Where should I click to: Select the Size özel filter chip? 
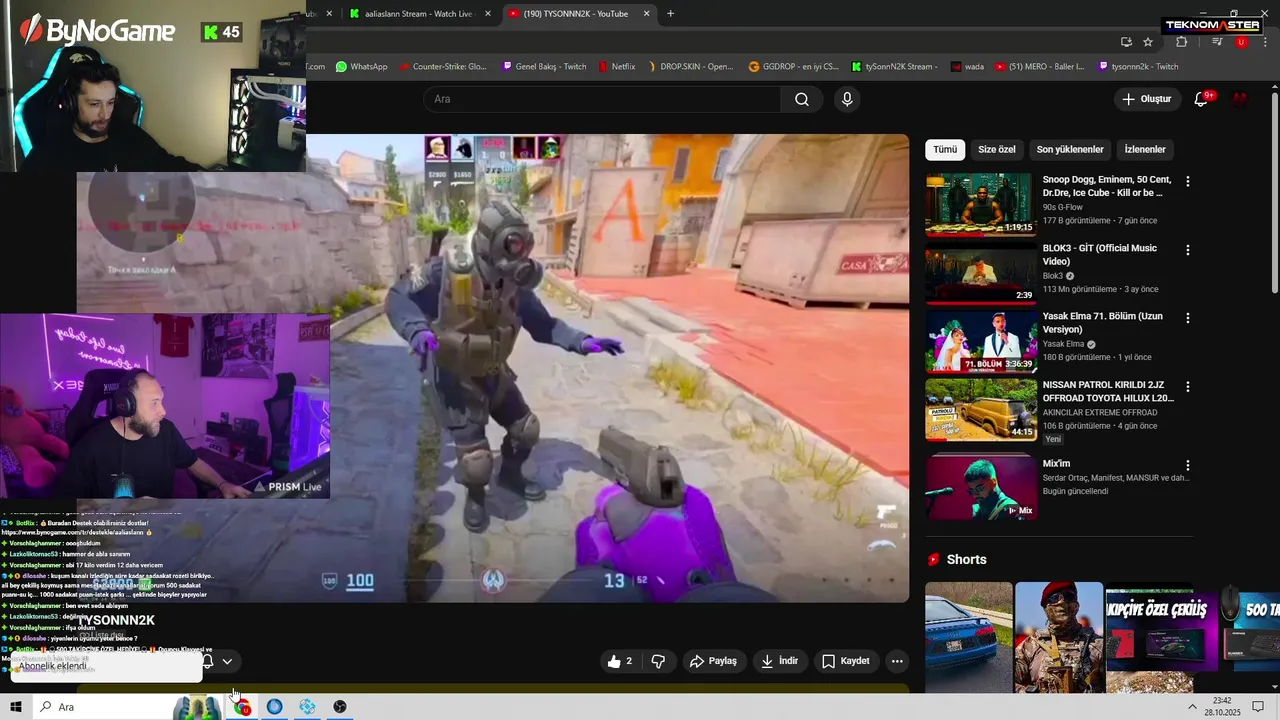(x=996, y=149)
